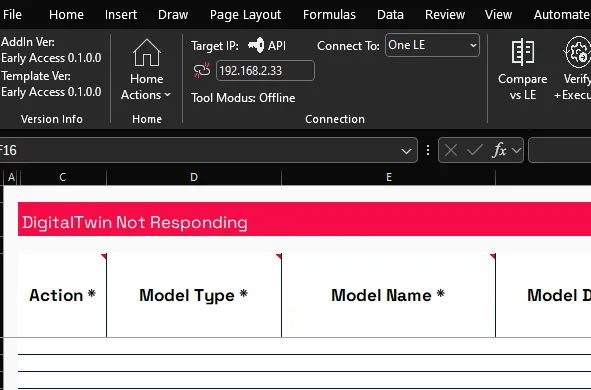Viewport: 591px width, 390px height.
Task: Switch to the Formulas tab
Action: coord(329,14)
